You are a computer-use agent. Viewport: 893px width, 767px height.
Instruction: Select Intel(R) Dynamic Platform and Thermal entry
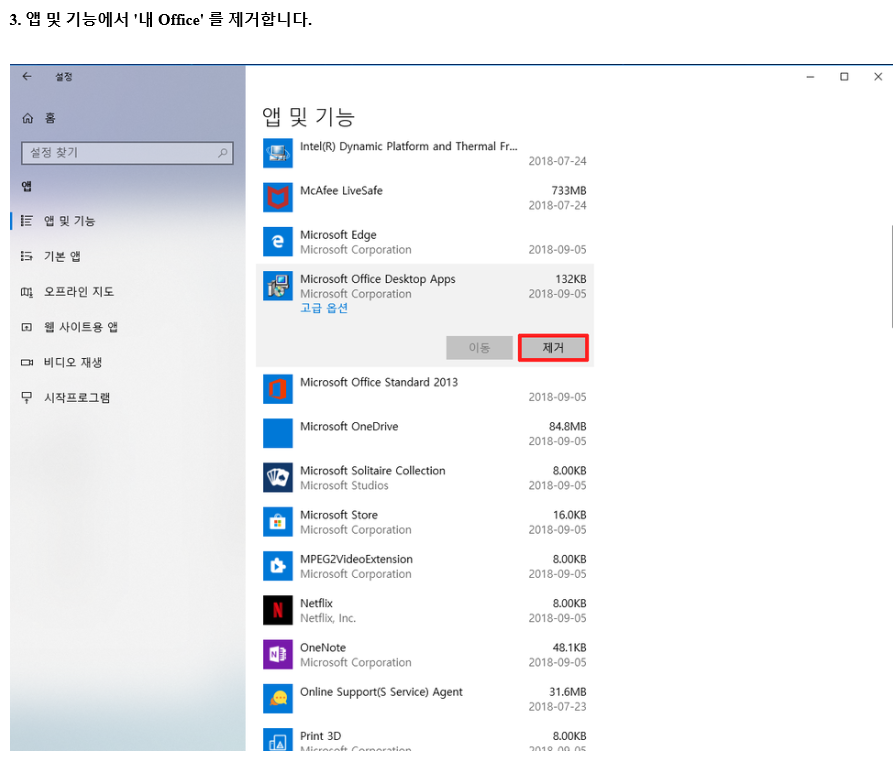(x=409, y=146)
